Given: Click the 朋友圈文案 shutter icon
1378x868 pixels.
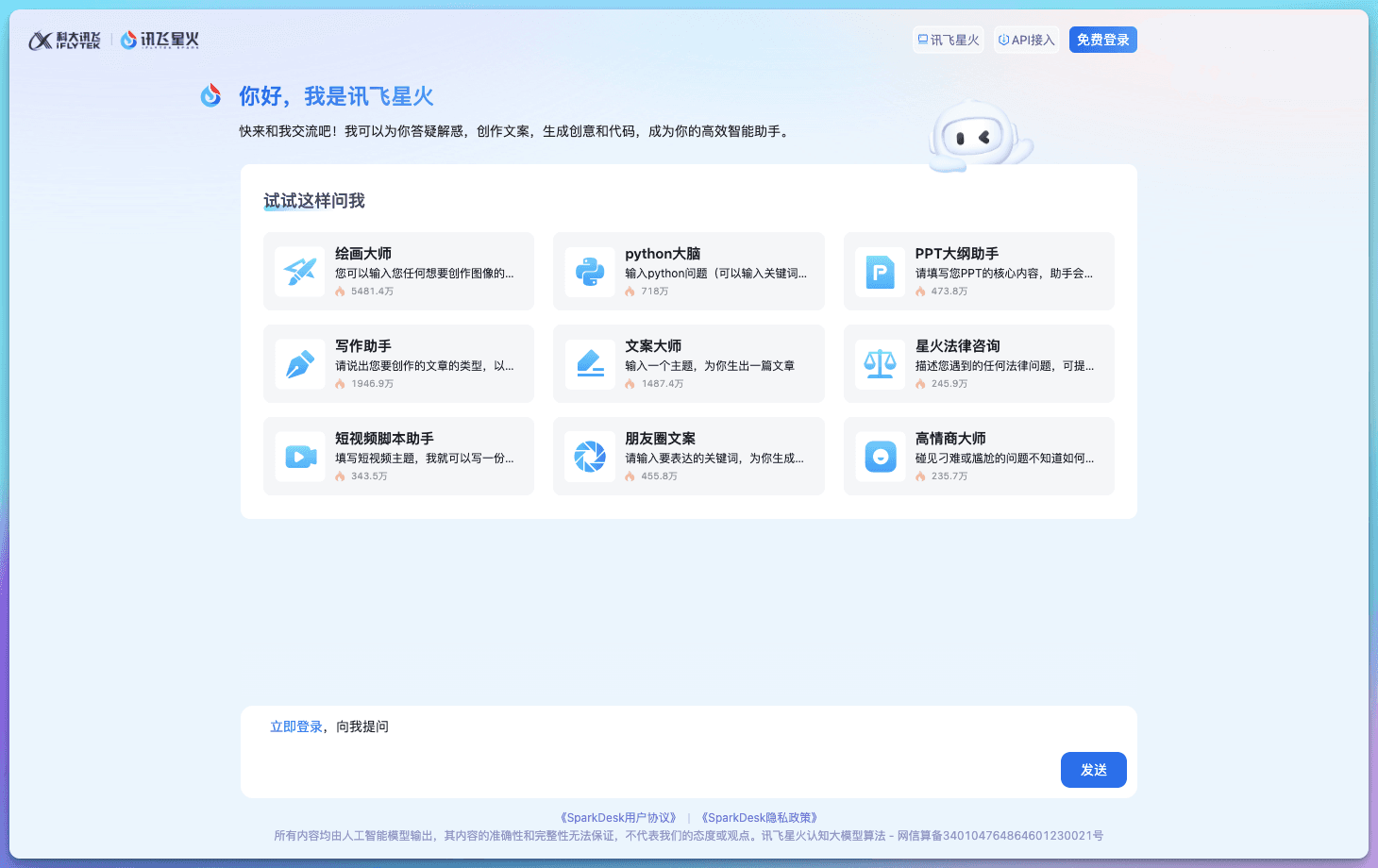Looking at the screenshot, I should point(590,457).
